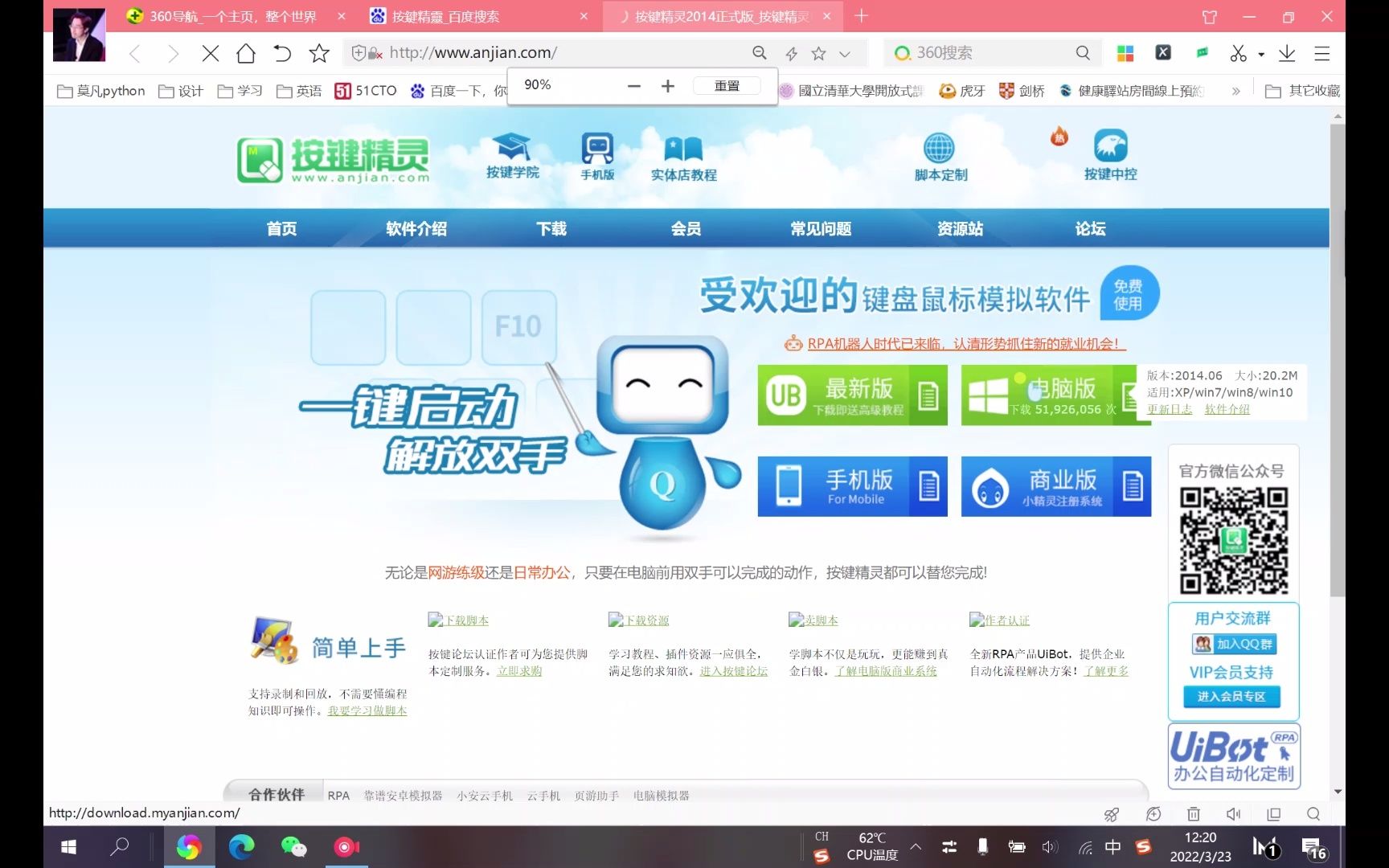Select 会员 in the navigation bar

(x=686, y=229)
